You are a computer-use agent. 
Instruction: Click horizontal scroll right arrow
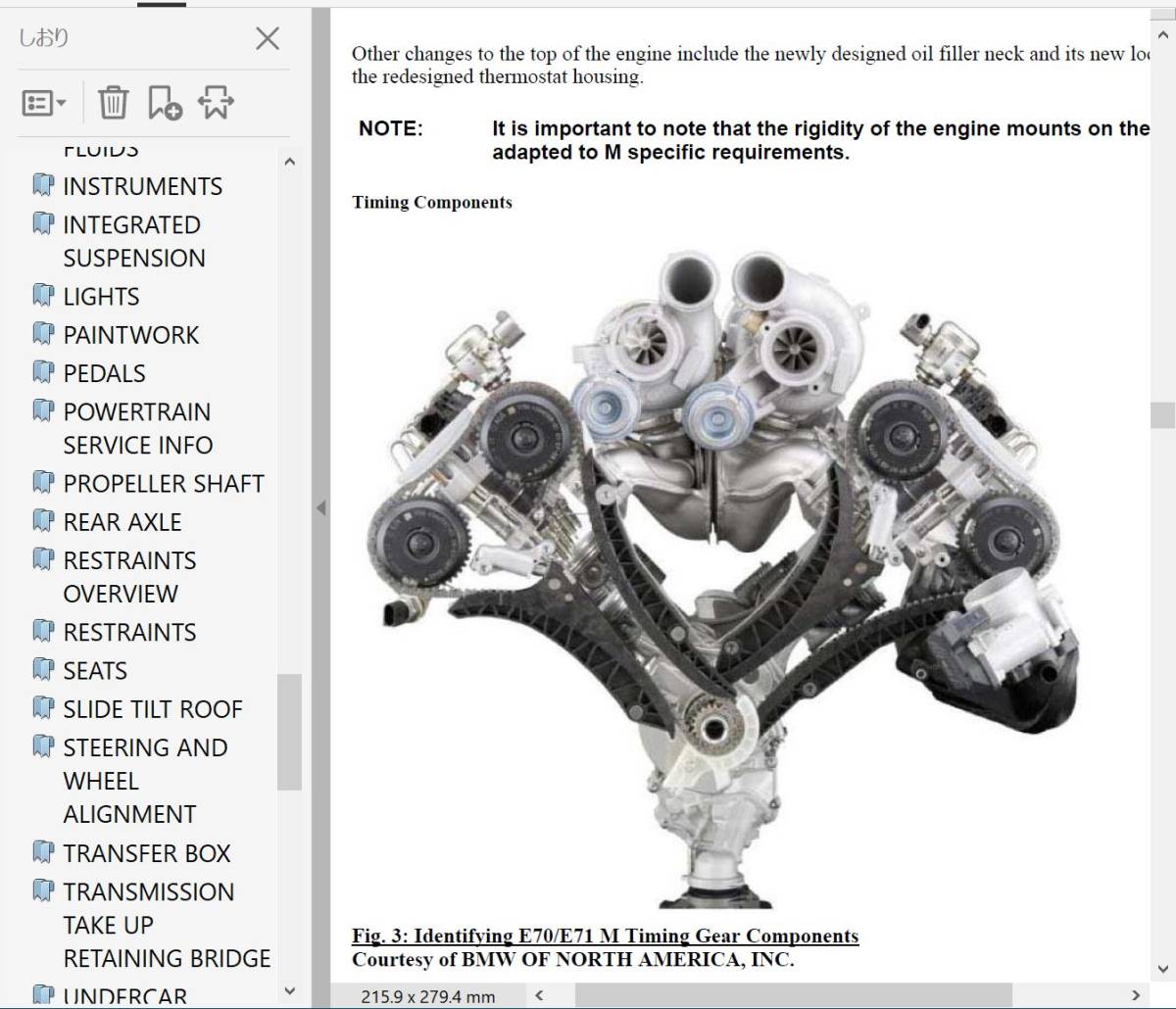pos(1136,995)
